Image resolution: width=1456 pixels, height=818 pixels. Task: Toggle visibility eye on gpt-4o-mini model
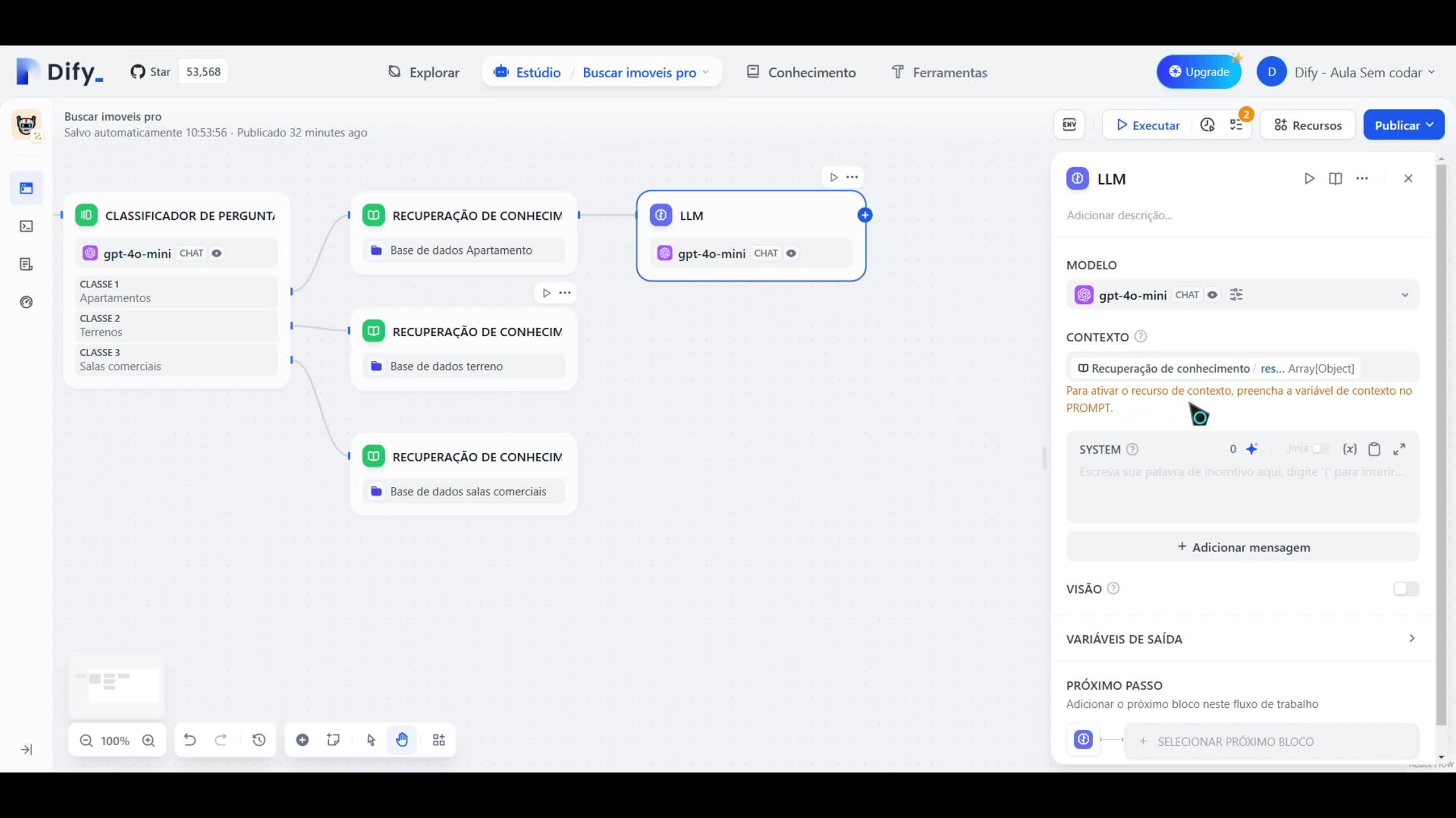(x=1212, y=295)
